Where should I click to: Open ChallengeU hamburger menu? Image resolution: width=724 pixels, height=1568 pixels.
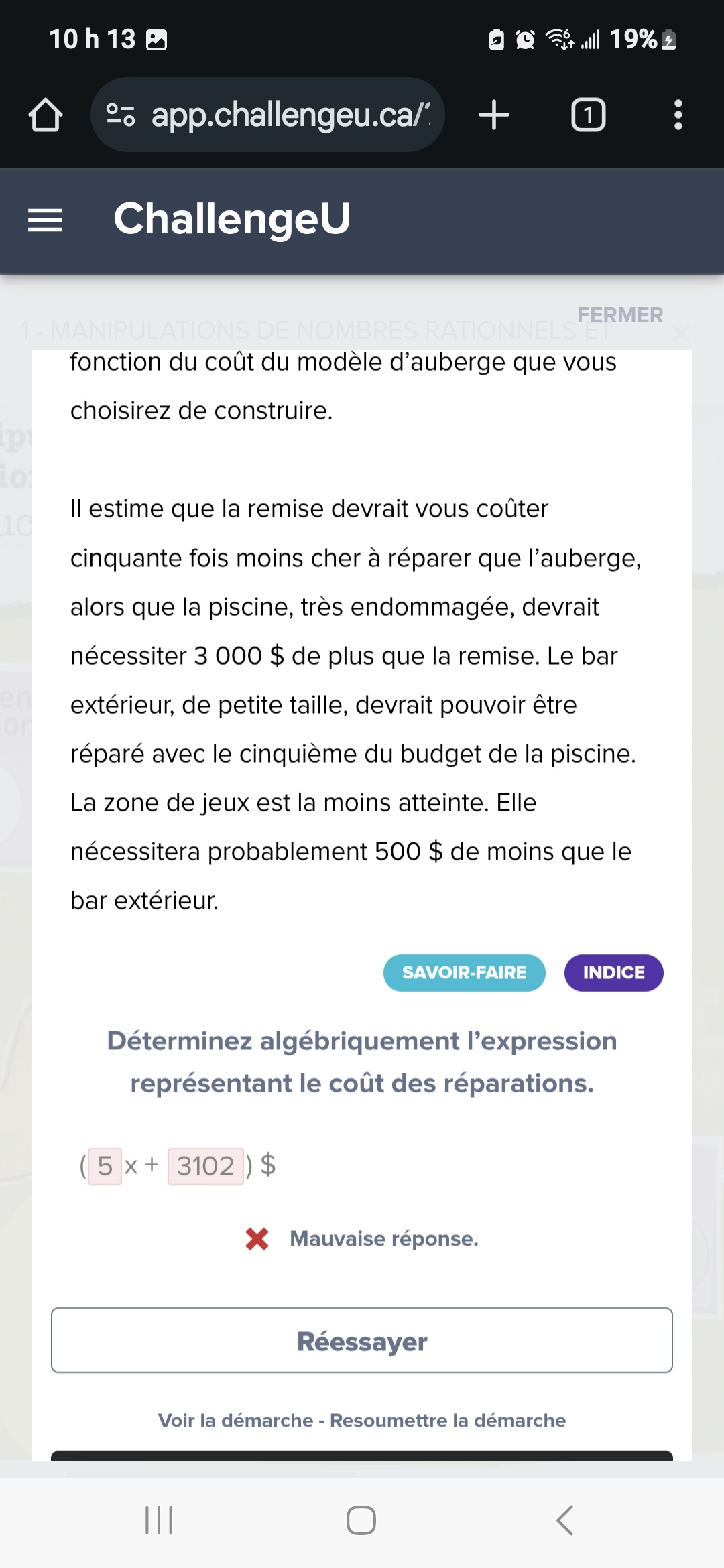pyautogui.click(x=45, y=220)
